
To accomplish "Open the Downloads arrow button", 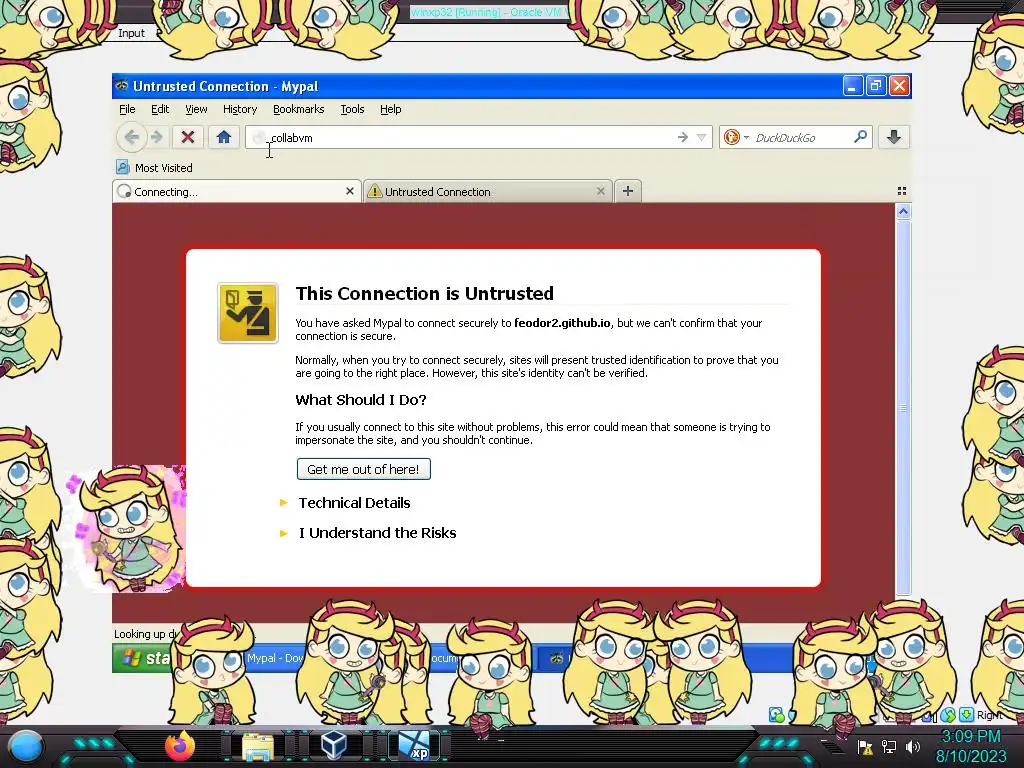I will [x=894, y=136].
